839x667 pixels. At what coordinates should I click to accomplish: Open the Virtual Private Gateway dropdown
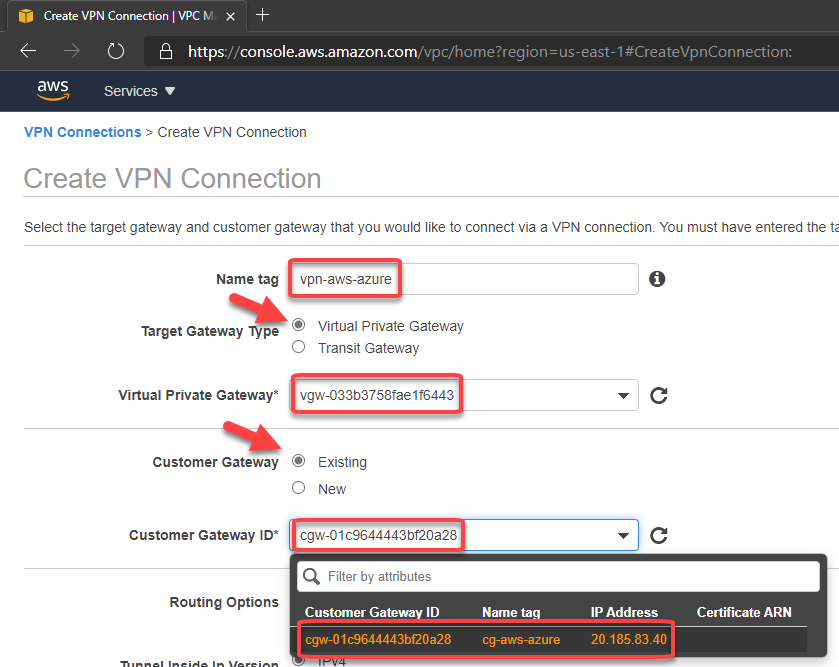464,395
